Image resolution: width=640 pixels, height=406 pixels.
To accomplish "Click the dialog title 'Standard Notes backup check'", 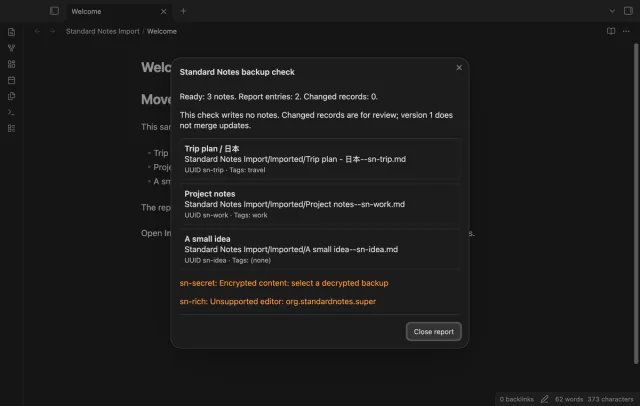I will [x=237, y=72].
